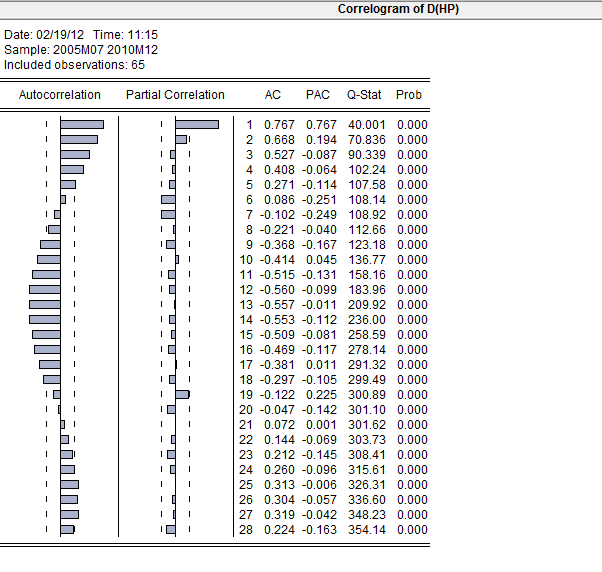Viewport: 602px width, 572px height.
Task: Click the lag 19 partial correlation bar
Action: pos(182,394)
